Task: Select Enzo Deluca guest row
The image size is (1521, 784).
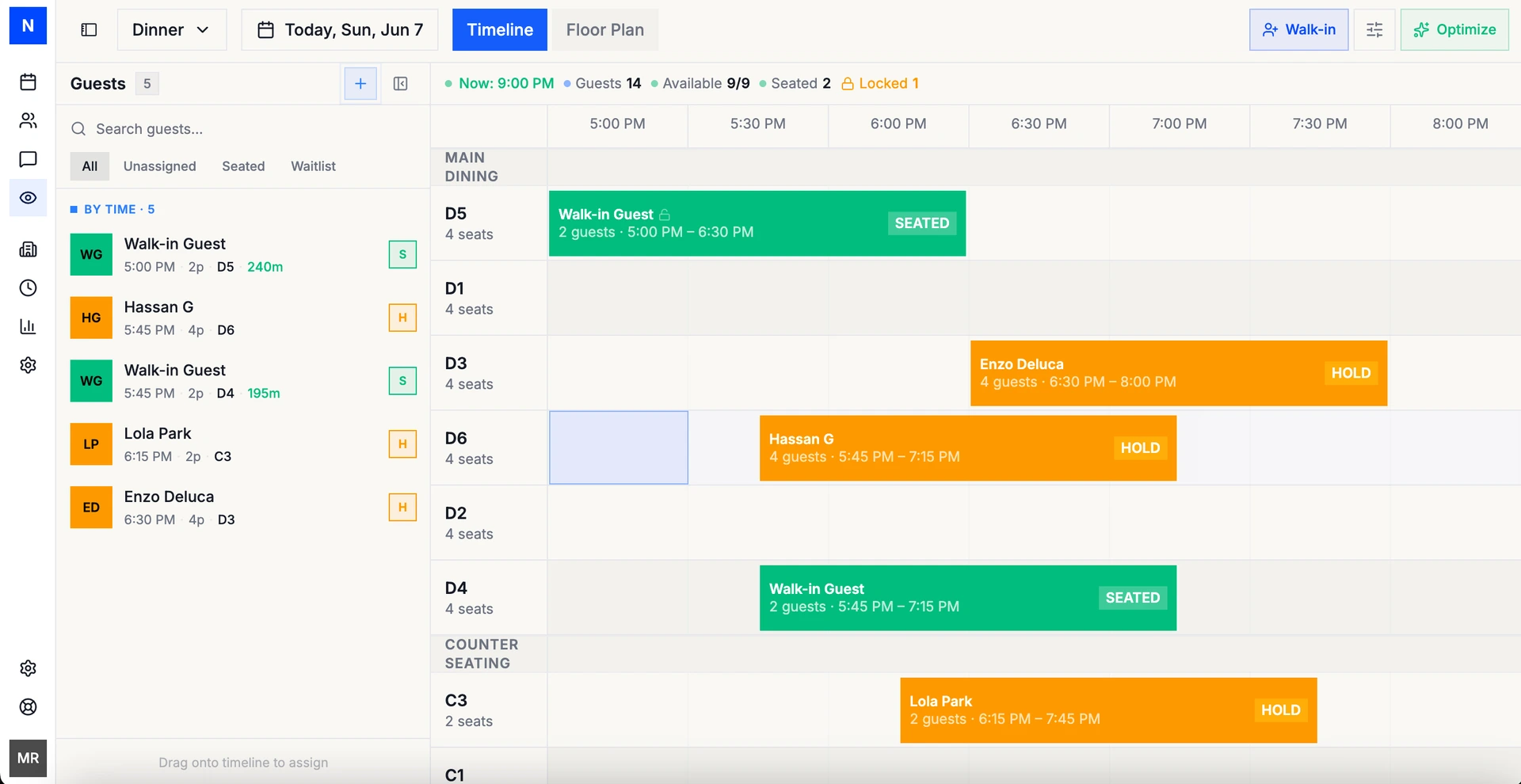Action: click(242, 508)
